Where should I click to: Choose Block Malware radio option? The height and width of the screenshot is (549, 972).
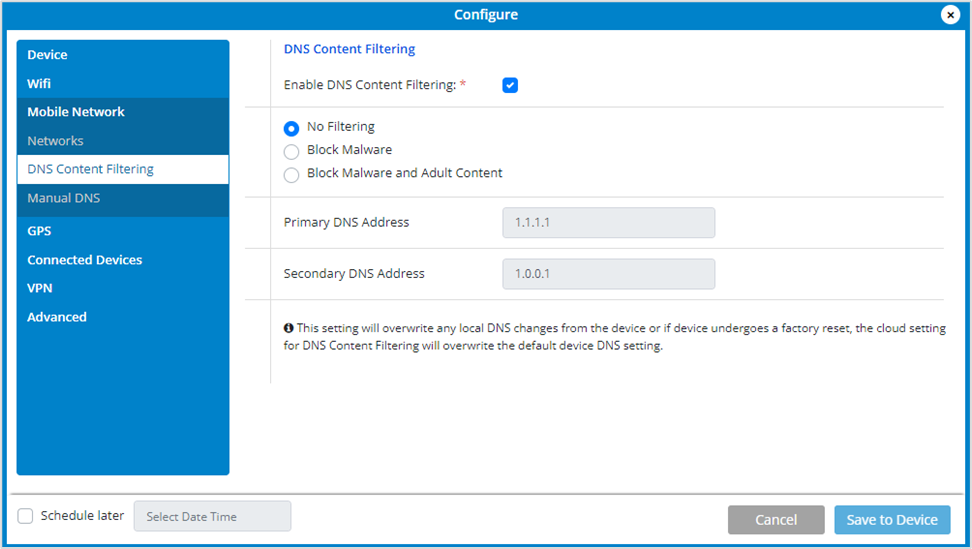[291, 152]
